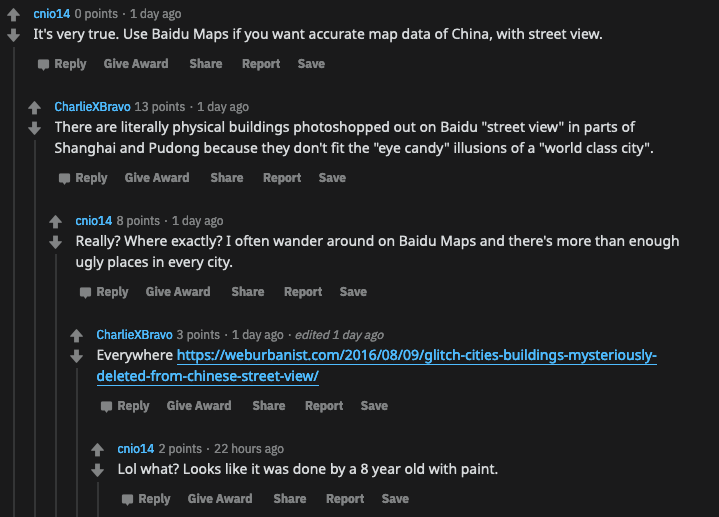Report the 'Everywhere' link comment
The height and width of the screenshot is (517, 719).
point(324,406)
